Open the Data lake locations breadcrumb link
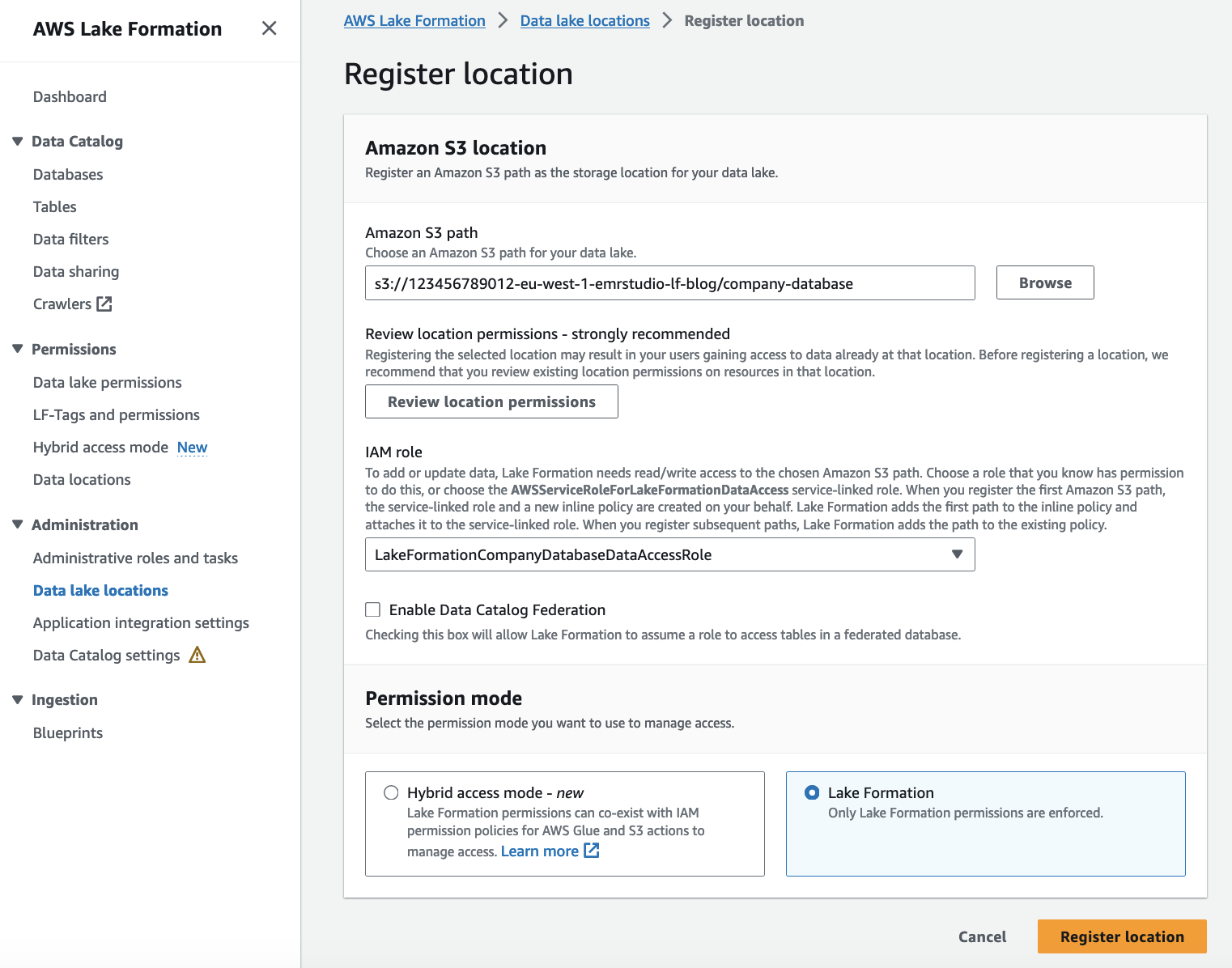Image resolution: width=1232 pixels, height=968 pixels. 584,20
